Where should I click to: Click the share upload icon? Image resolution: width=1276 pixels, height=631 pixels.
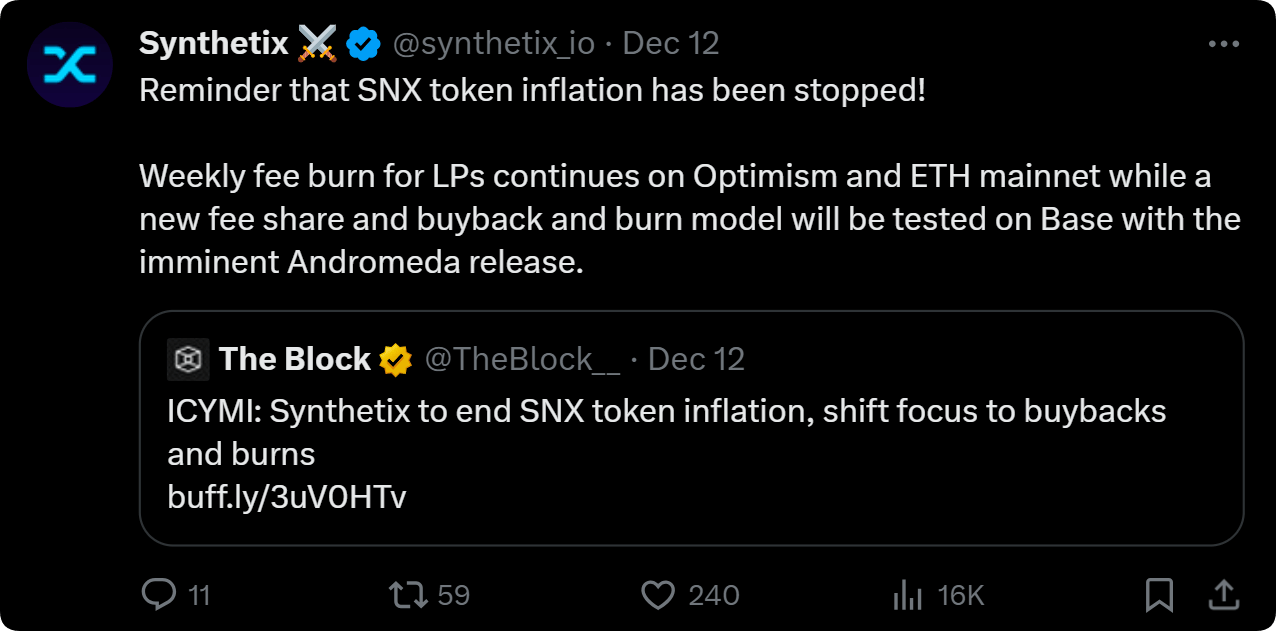point(1222,595)
